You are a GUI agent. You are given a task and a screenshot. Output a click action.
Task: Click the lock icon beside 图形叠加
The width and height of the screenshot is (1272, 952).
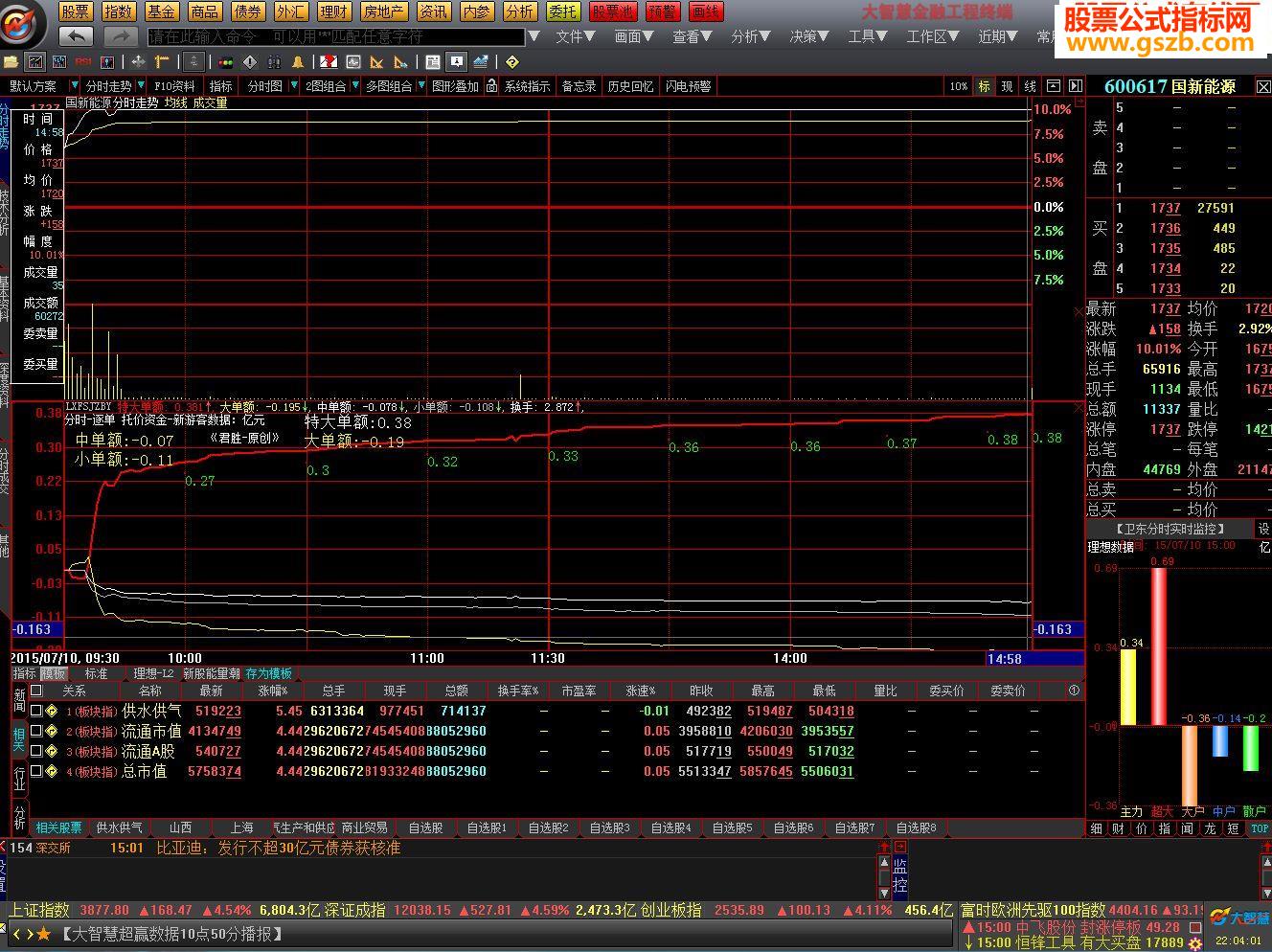492,86
